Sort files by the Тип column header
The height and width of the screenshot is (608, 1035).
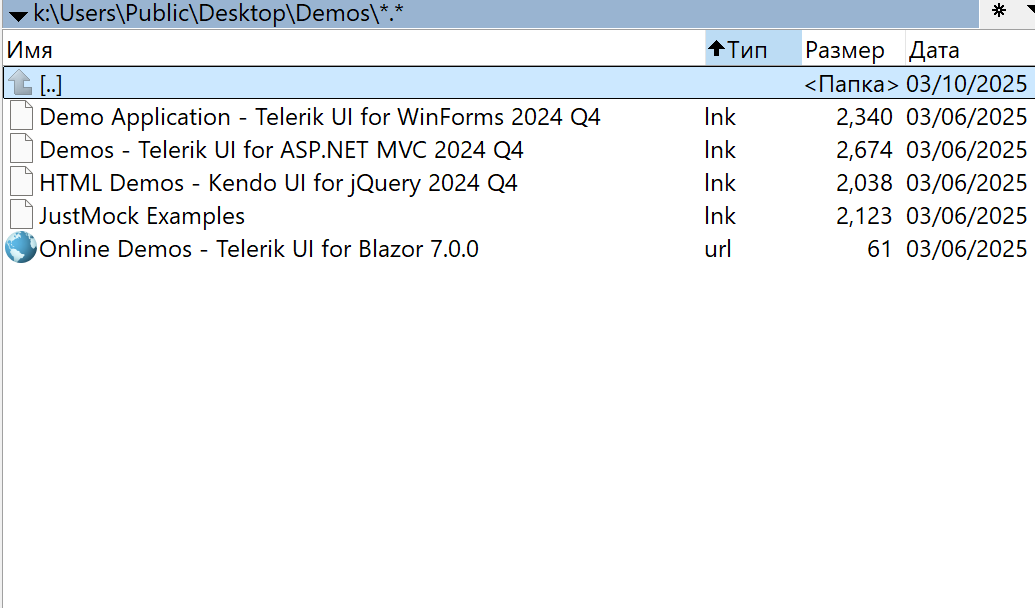click(x=753, y=50)
